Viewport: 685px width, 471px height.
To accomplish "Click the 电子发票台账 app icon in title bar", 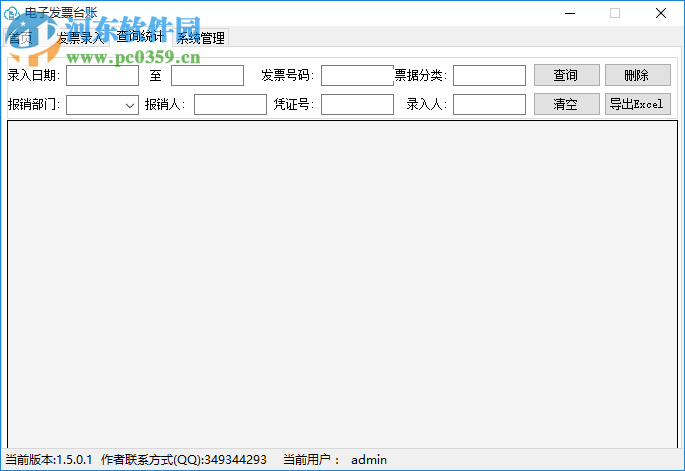I will (11, 13).
